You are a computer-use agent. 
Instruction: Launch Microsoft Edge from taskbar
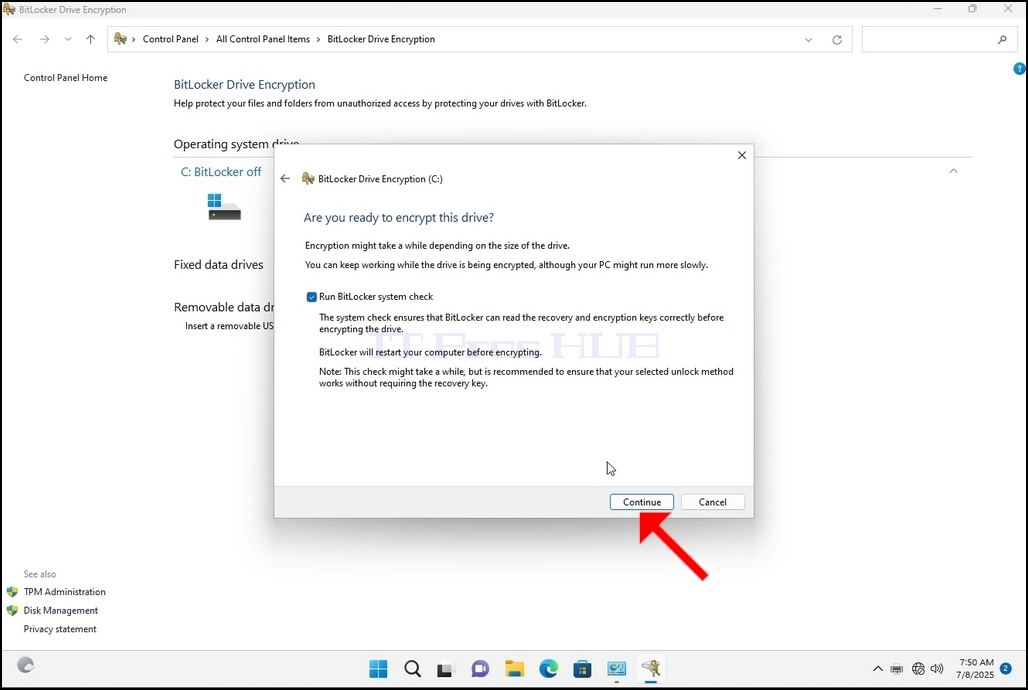coord(549,669)
